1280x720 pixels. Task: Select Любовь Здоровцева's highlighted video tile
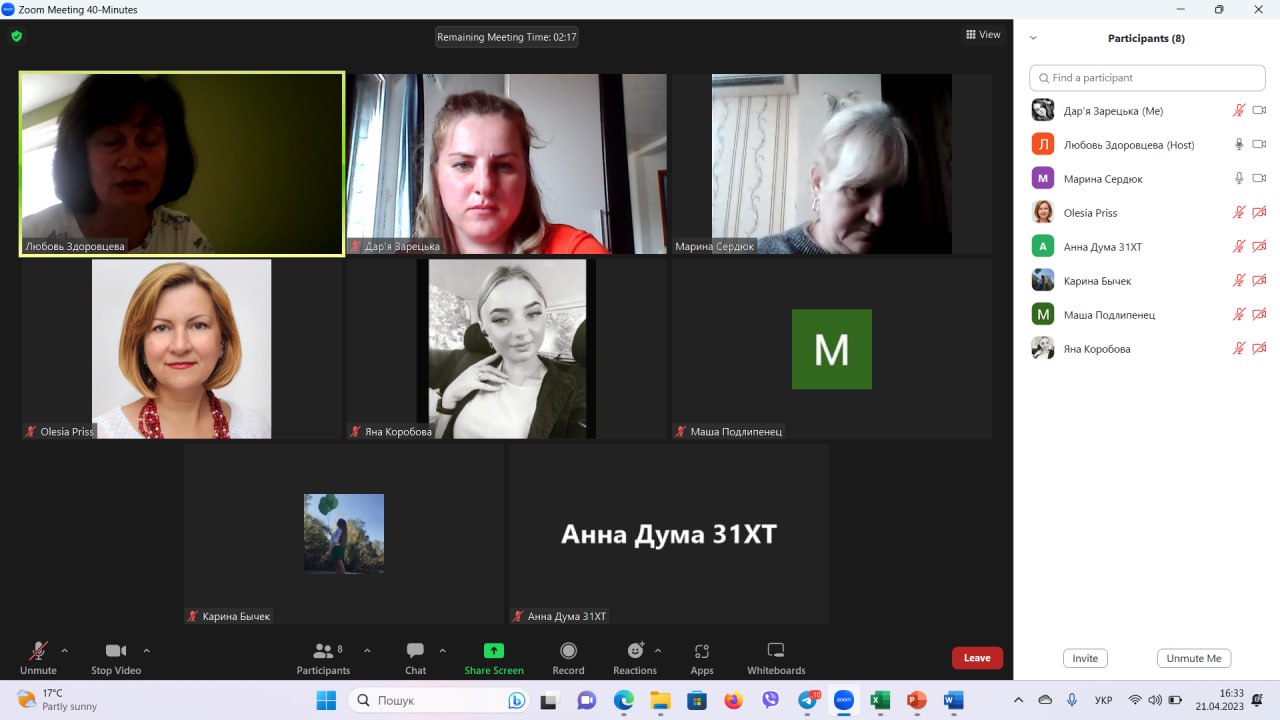point(182,164)
